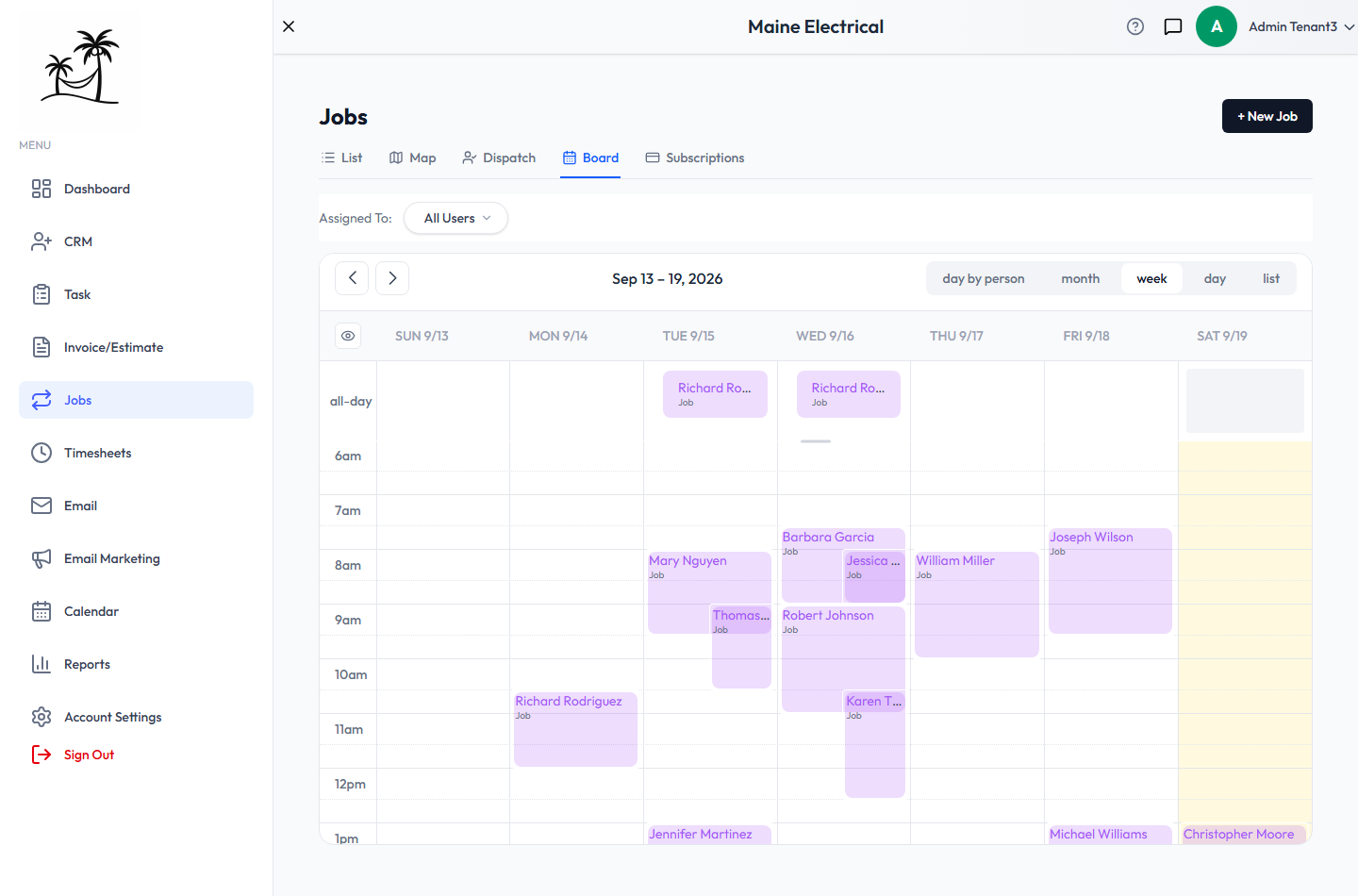Image resolution: width=1358 pixels, height=896 pixels.
Task: Select the week view
Action: click(x=1151, y=278)
